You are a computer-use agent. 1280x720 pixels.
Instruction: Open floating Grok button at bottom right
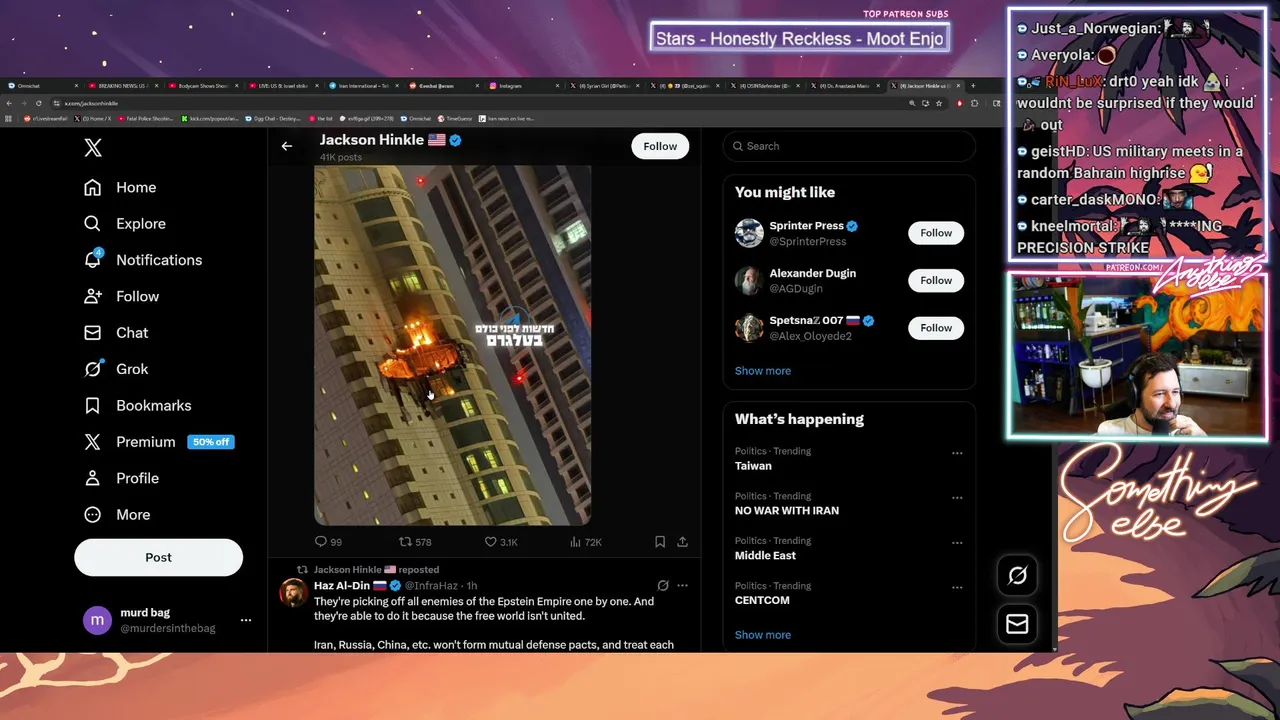pos(1017,575)
